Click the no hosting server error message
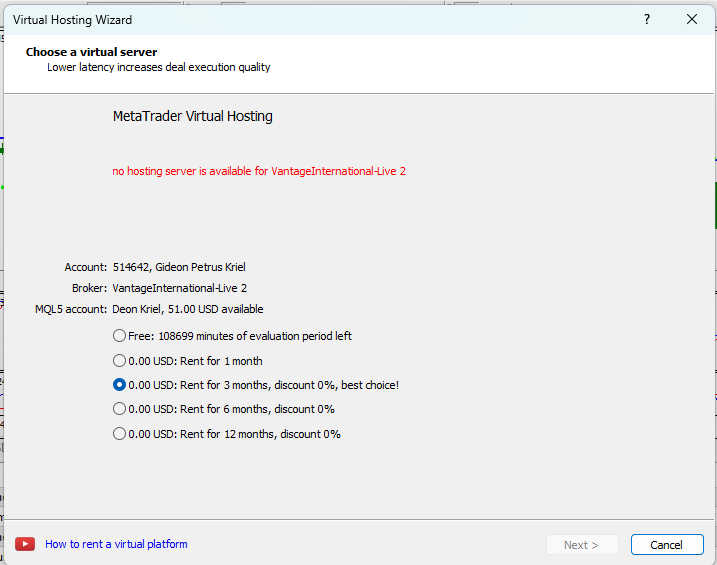The height and width of the screenshot is (565, 717). 259,171
